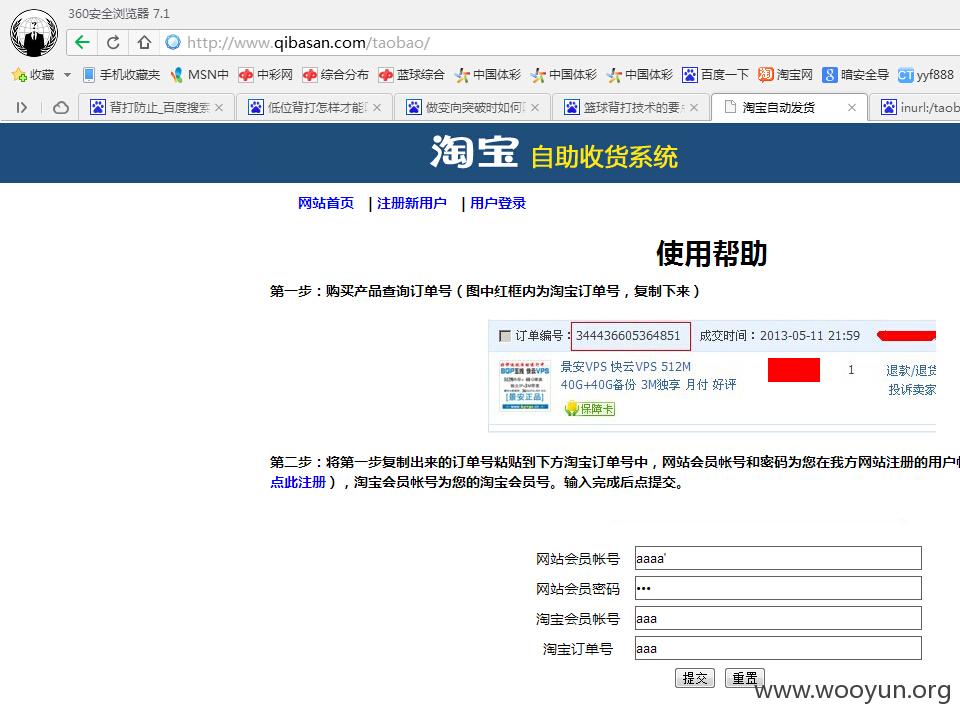Viewport: 960px width, 719px height.
Task: Click the browser back arrow button
Action: pos(82,42)
